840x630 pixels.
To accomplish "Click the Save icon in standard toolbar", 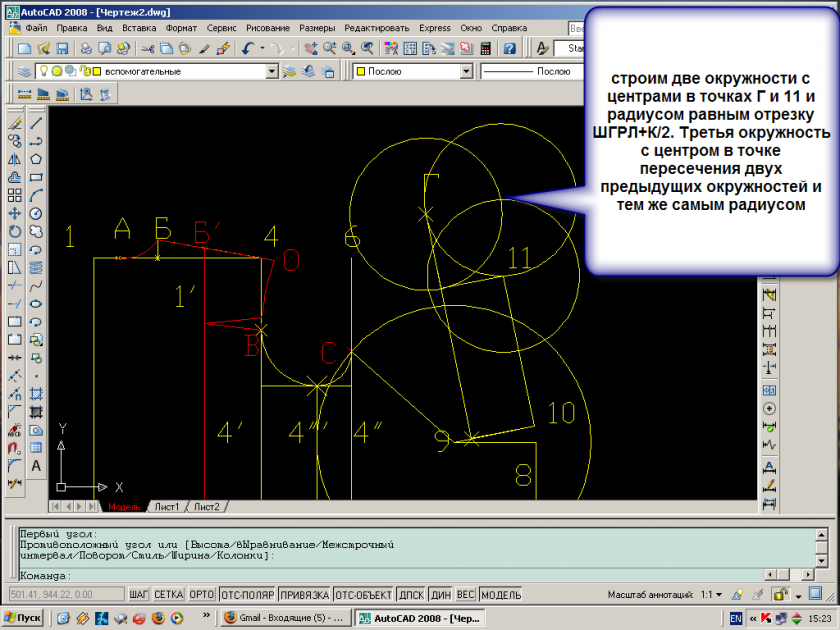I will 62,48.
